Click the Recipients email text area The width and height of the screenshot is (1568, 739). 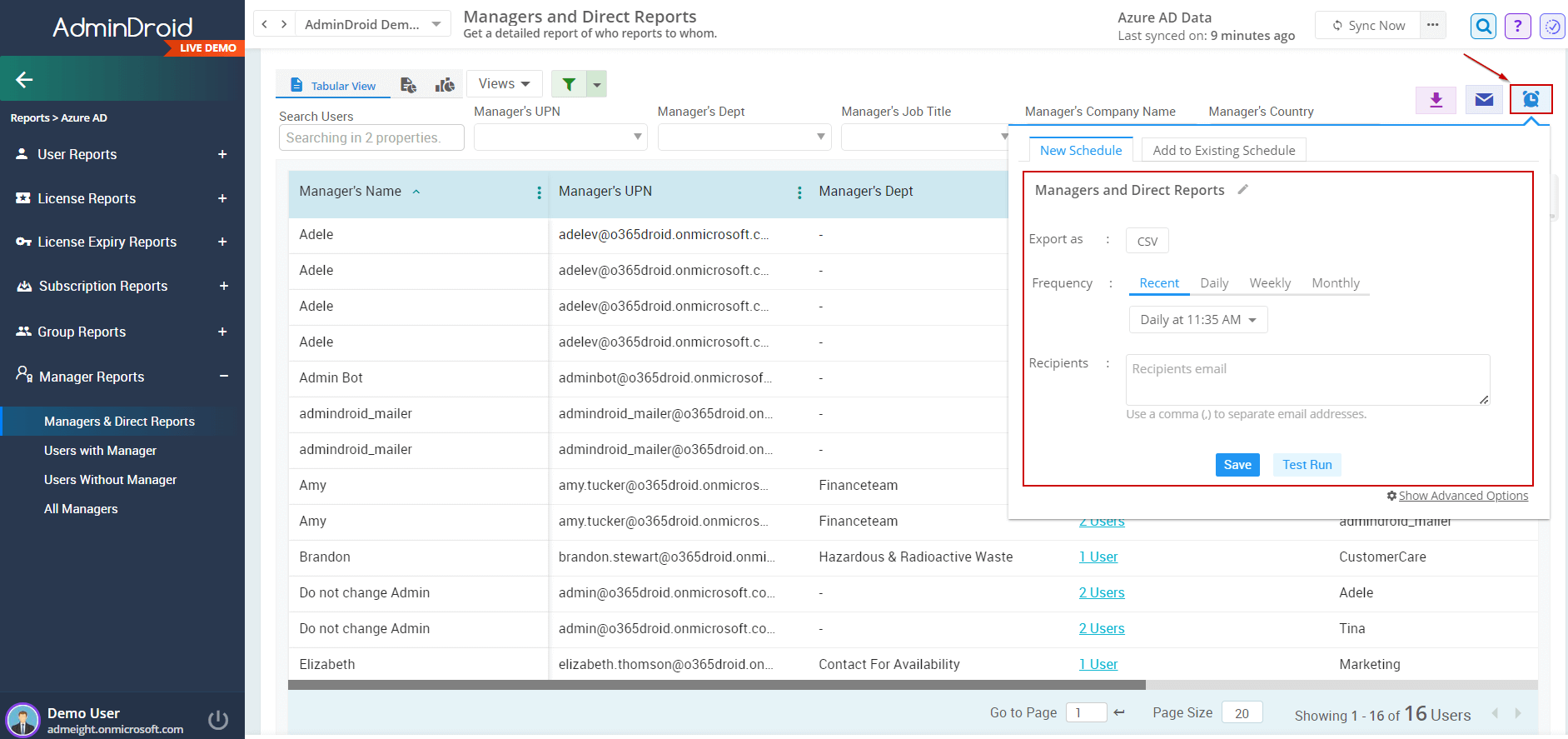point(1307,380)
